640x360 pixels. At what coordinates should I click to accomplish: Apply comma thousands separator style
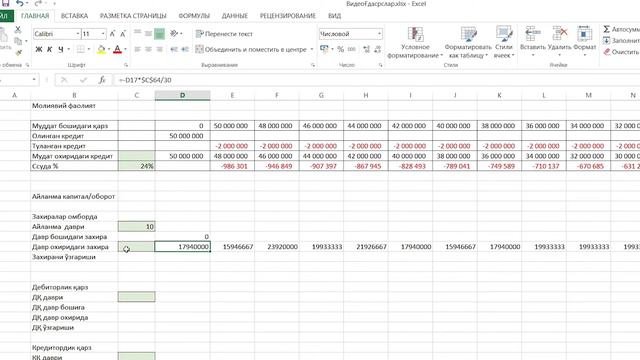[351, 49]
